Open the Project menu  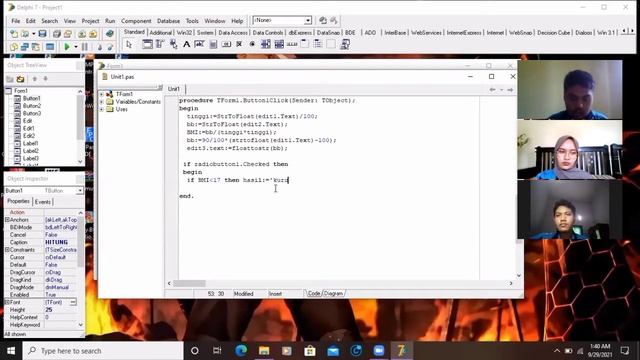point(90,21)
